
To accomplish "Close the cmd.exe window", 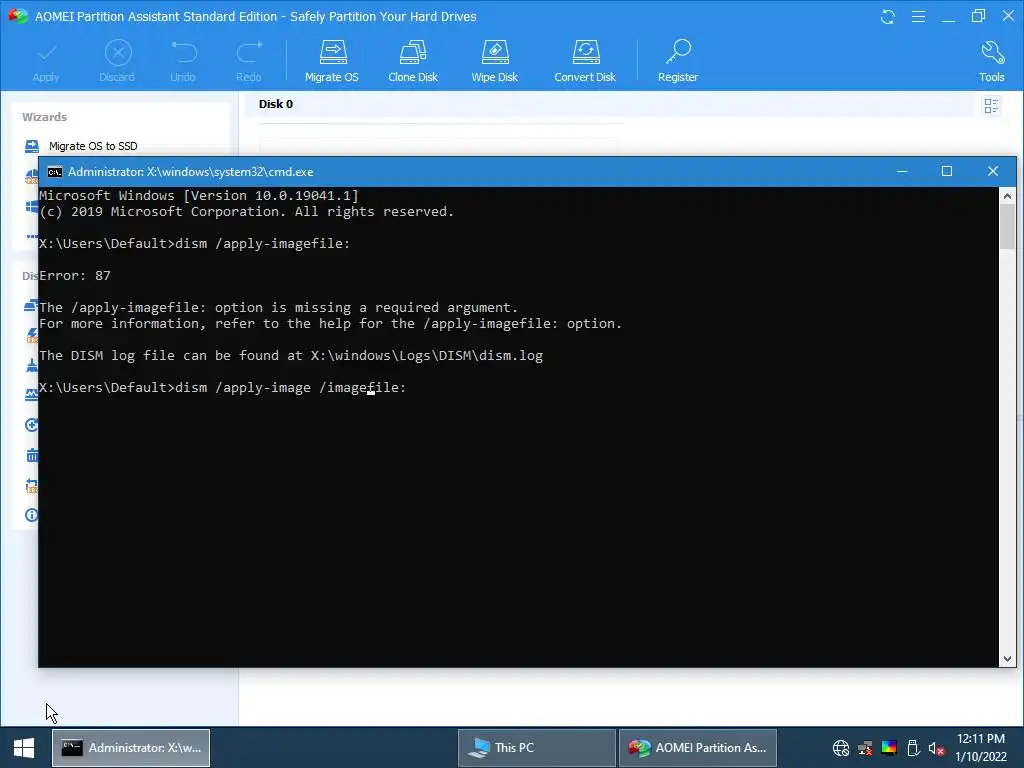I will click(x=993, y=171).
